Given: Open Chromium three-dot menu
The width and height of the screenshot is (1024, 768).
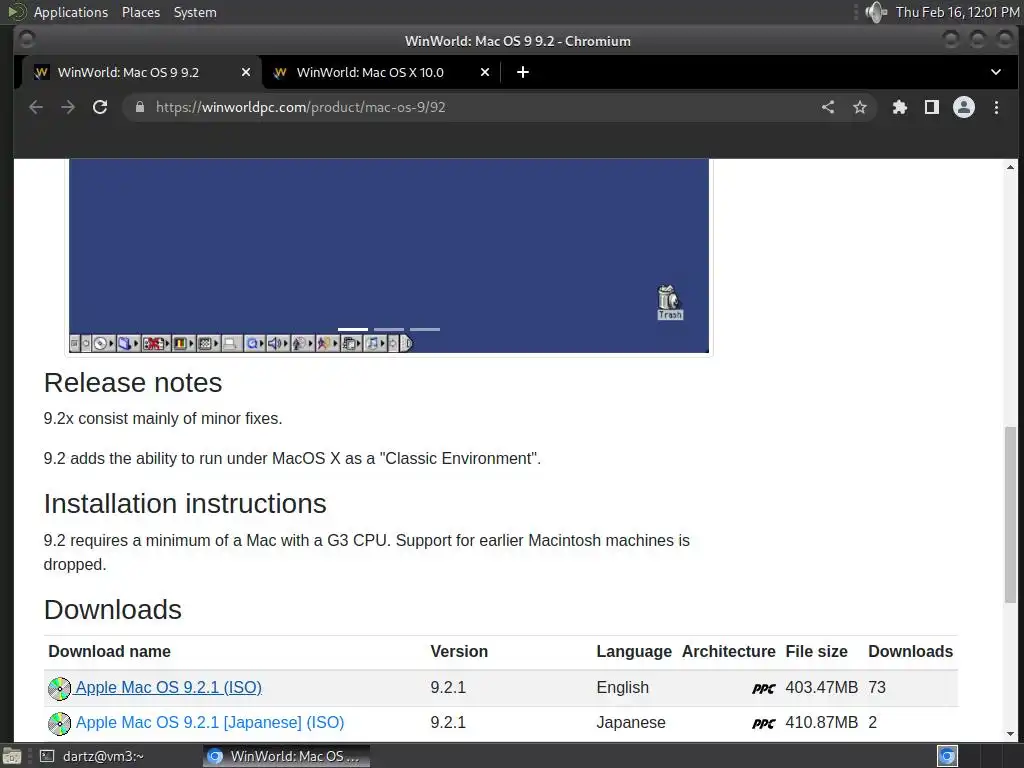Looking at the screenshot, I should click(997, 107).
